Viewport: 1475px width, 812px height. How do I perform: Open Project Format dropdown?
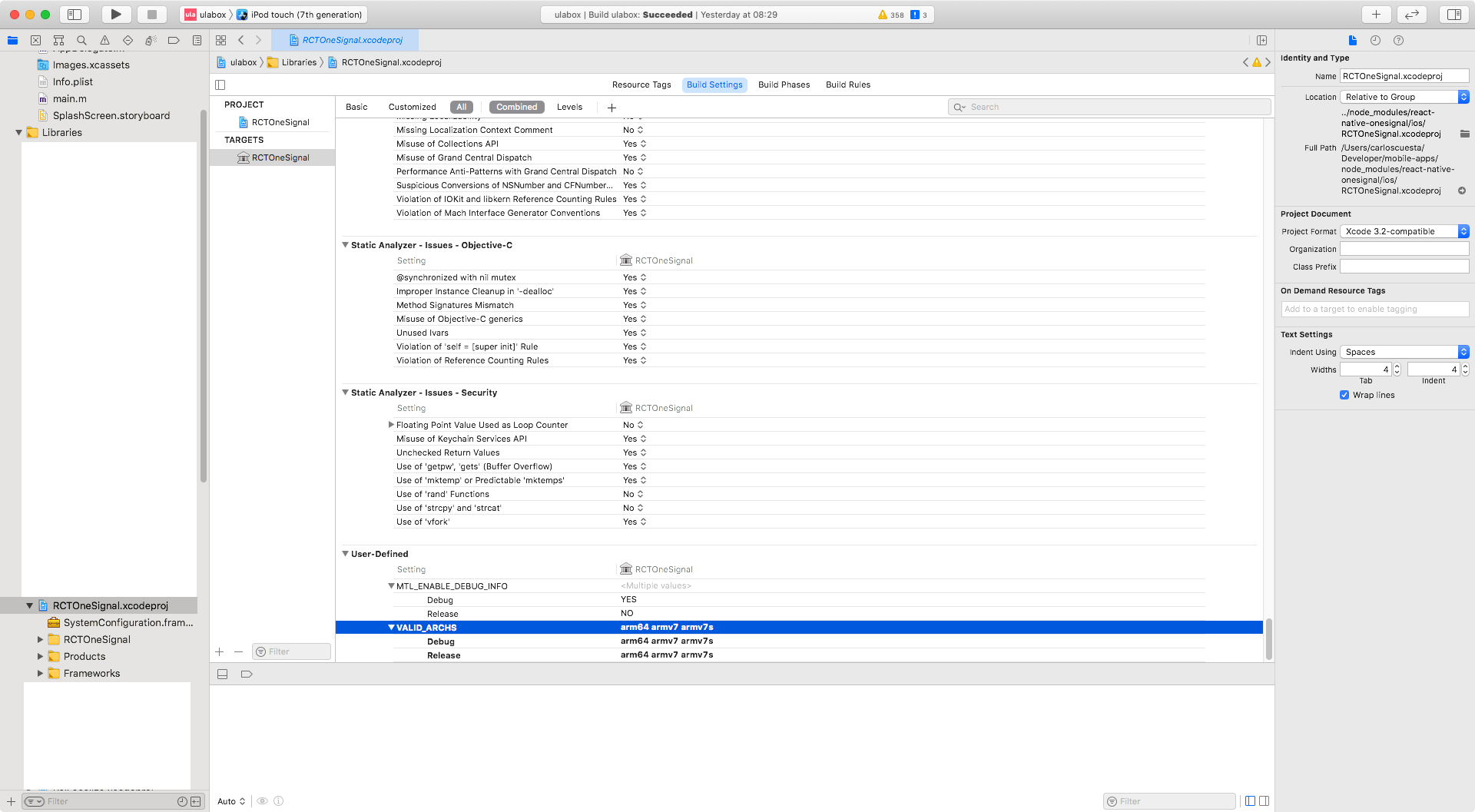tap(1404, 231)
